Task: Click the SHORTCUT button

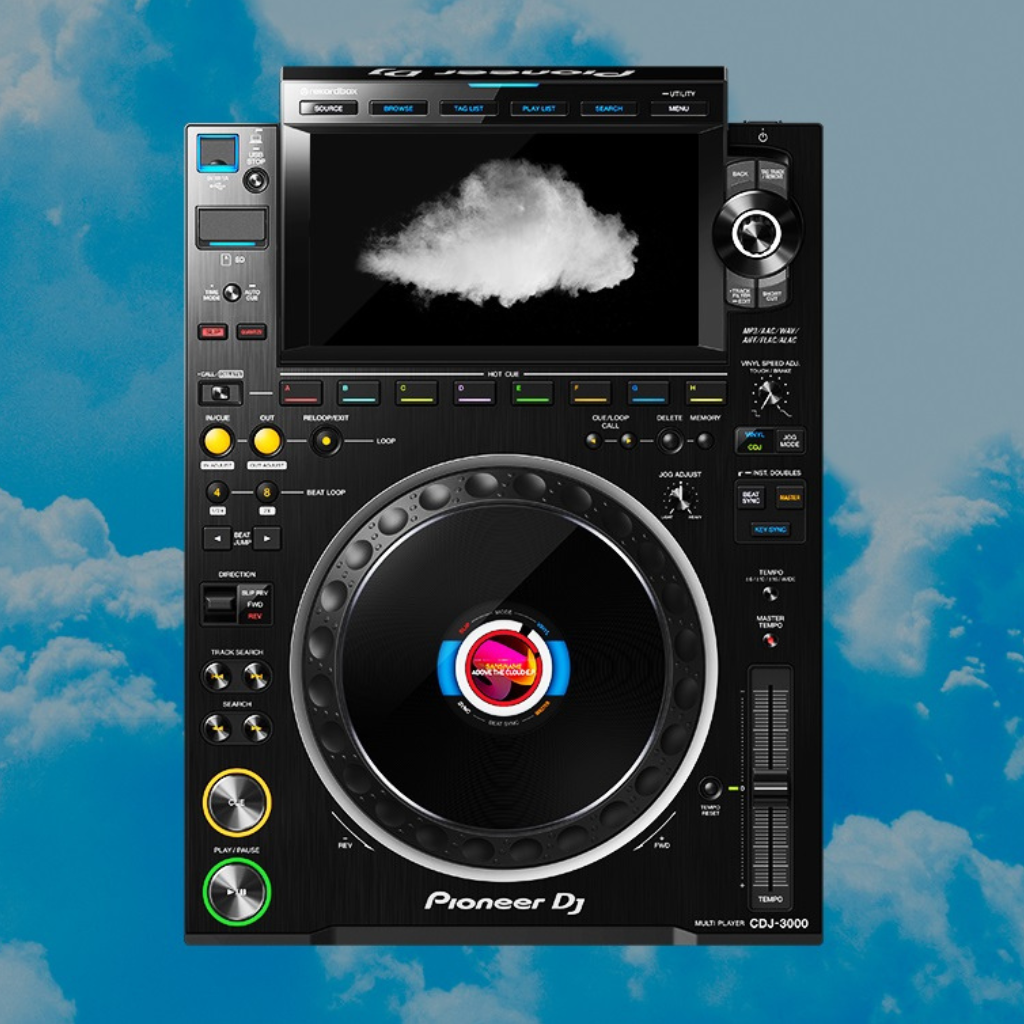Action: 773,292
